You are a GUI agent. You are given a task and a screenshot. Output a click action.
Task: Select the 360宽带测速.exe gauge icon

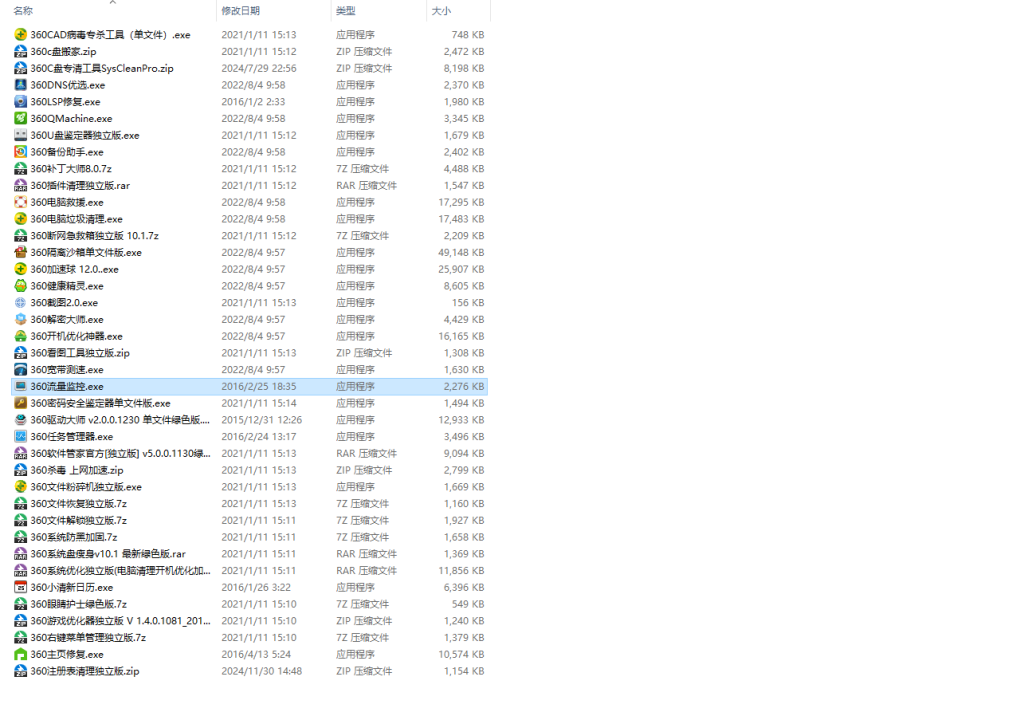pos(20,370)
